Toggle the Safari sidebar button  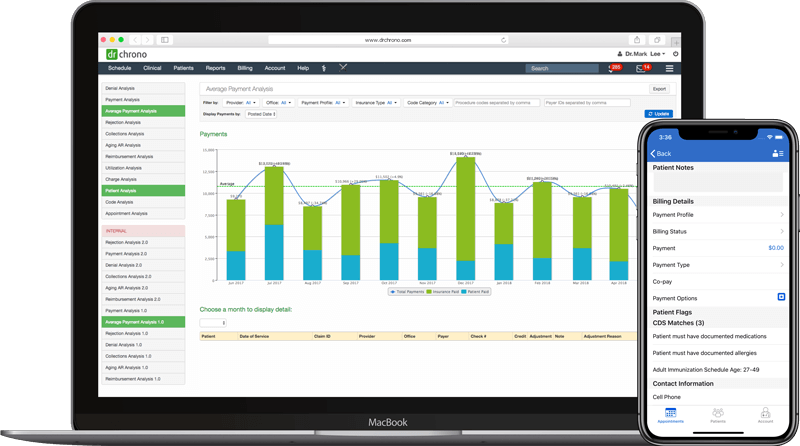pyautogui.click(x=165, y=40)
